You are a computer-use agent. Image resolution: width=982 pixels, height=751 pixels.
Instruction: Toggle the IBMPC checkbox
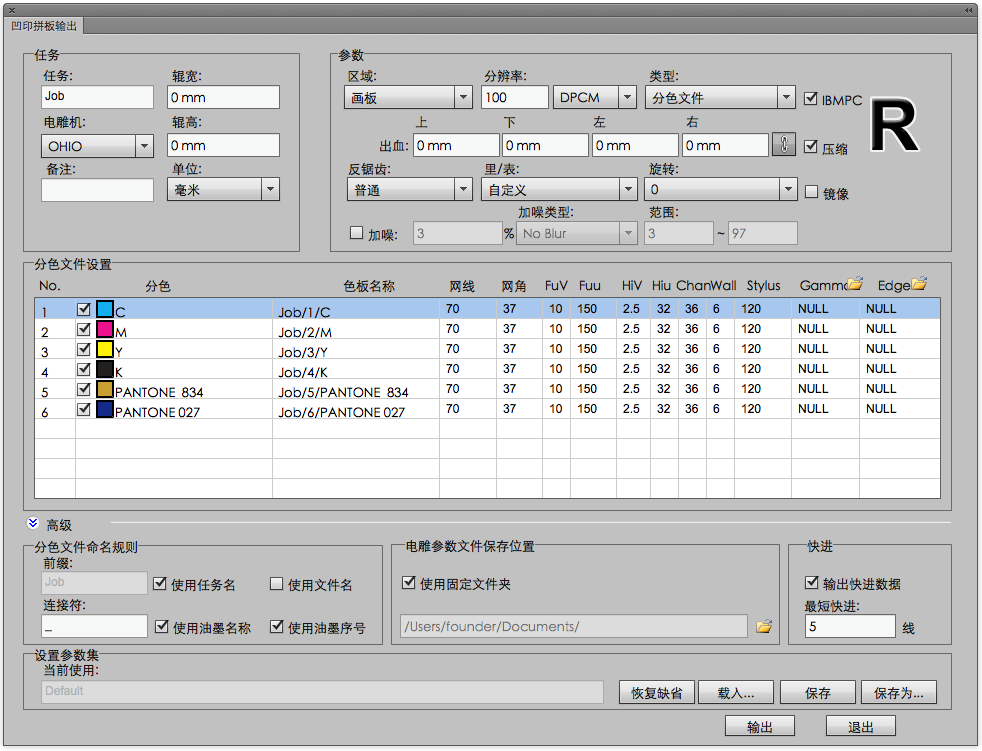(812, 99)
